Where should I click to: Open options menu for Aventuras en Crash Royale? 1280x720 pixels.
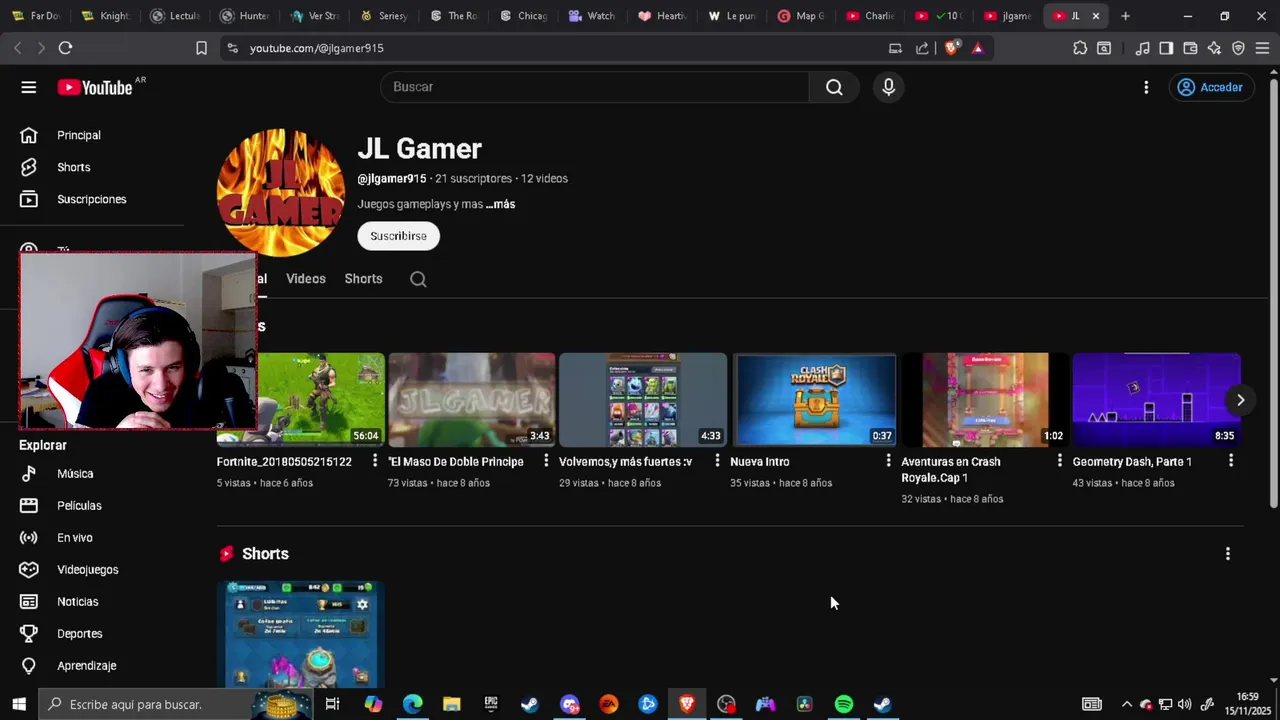(1060, 461)
